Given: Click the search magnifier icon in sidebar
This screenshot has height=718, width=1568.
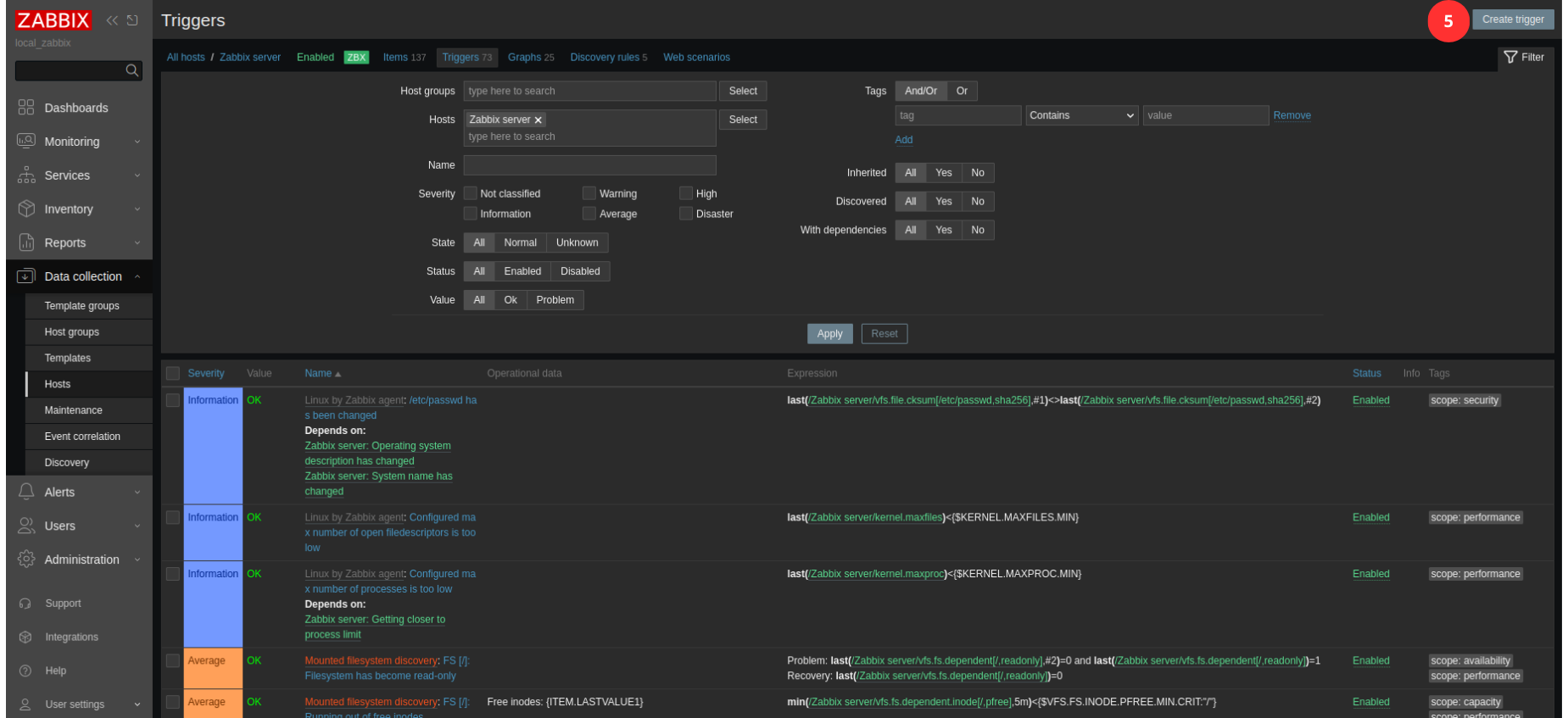Looking at the screenshot, I should [x=132, y=70].
